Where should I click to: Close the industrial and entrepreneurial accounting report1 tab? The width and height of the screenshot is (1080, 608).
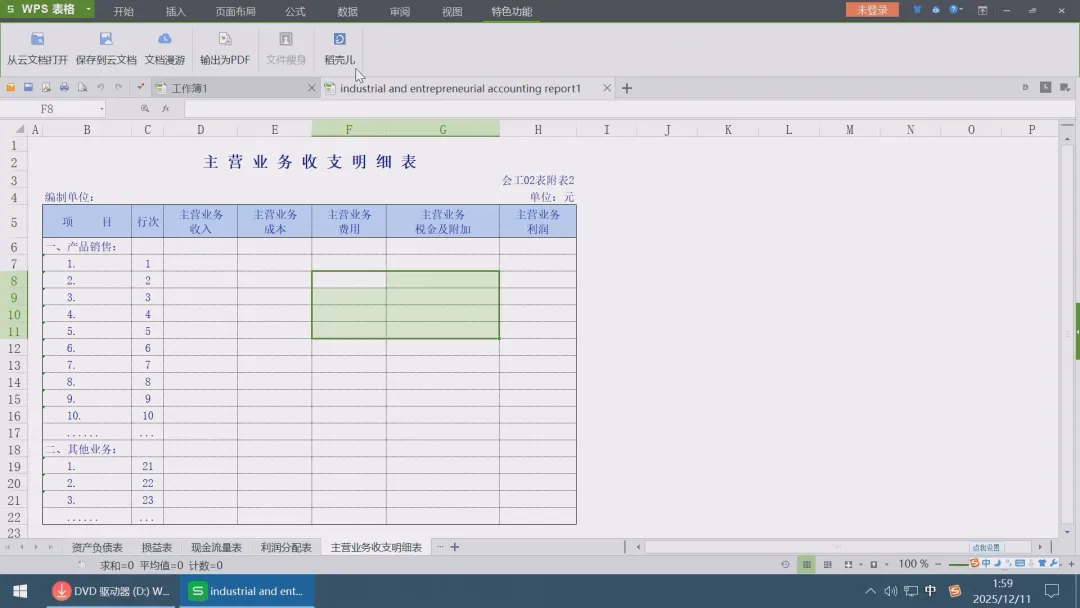coord(607,88)
